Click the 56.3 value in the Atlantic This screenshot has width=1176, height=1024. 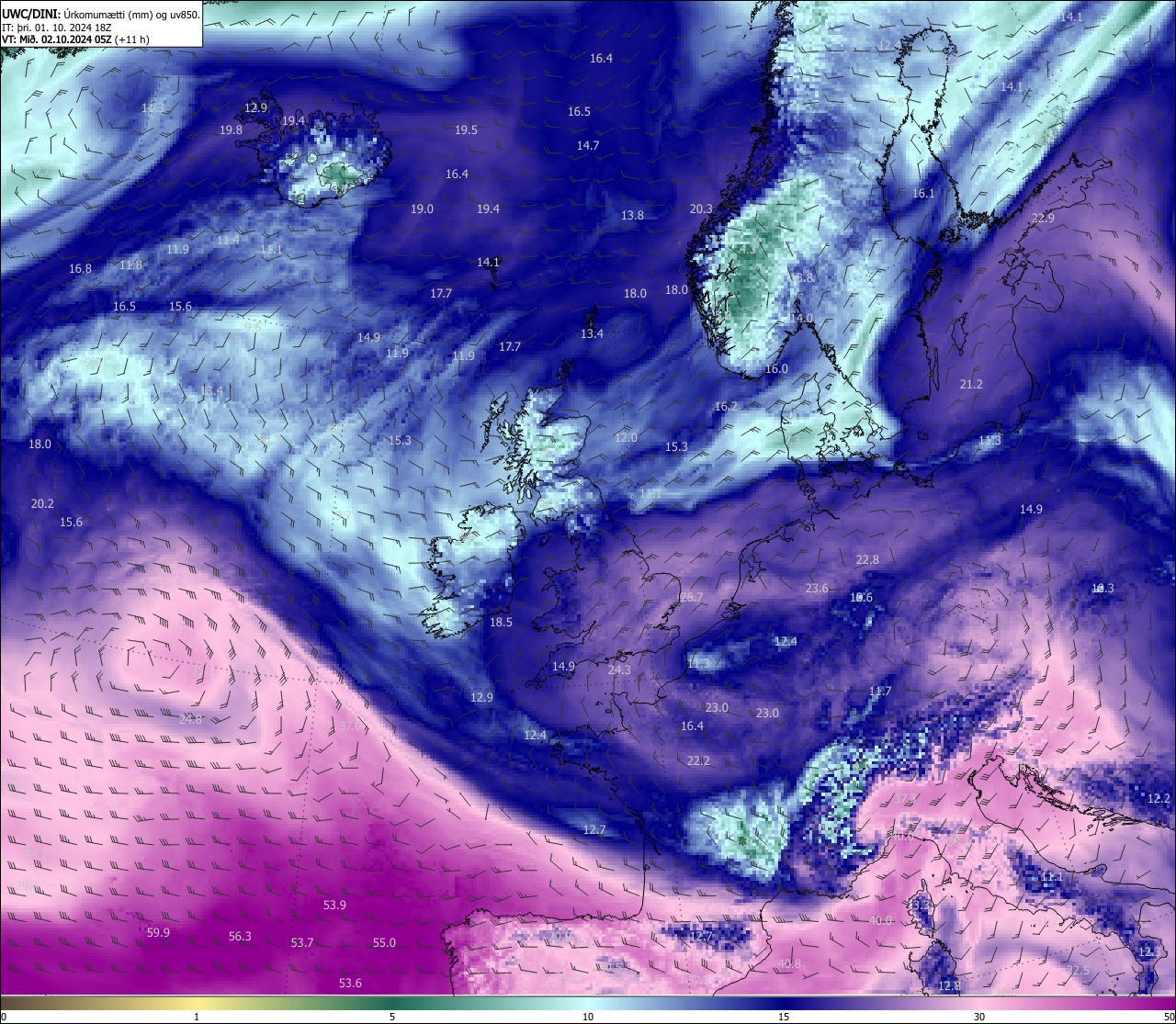pos(240,936)
